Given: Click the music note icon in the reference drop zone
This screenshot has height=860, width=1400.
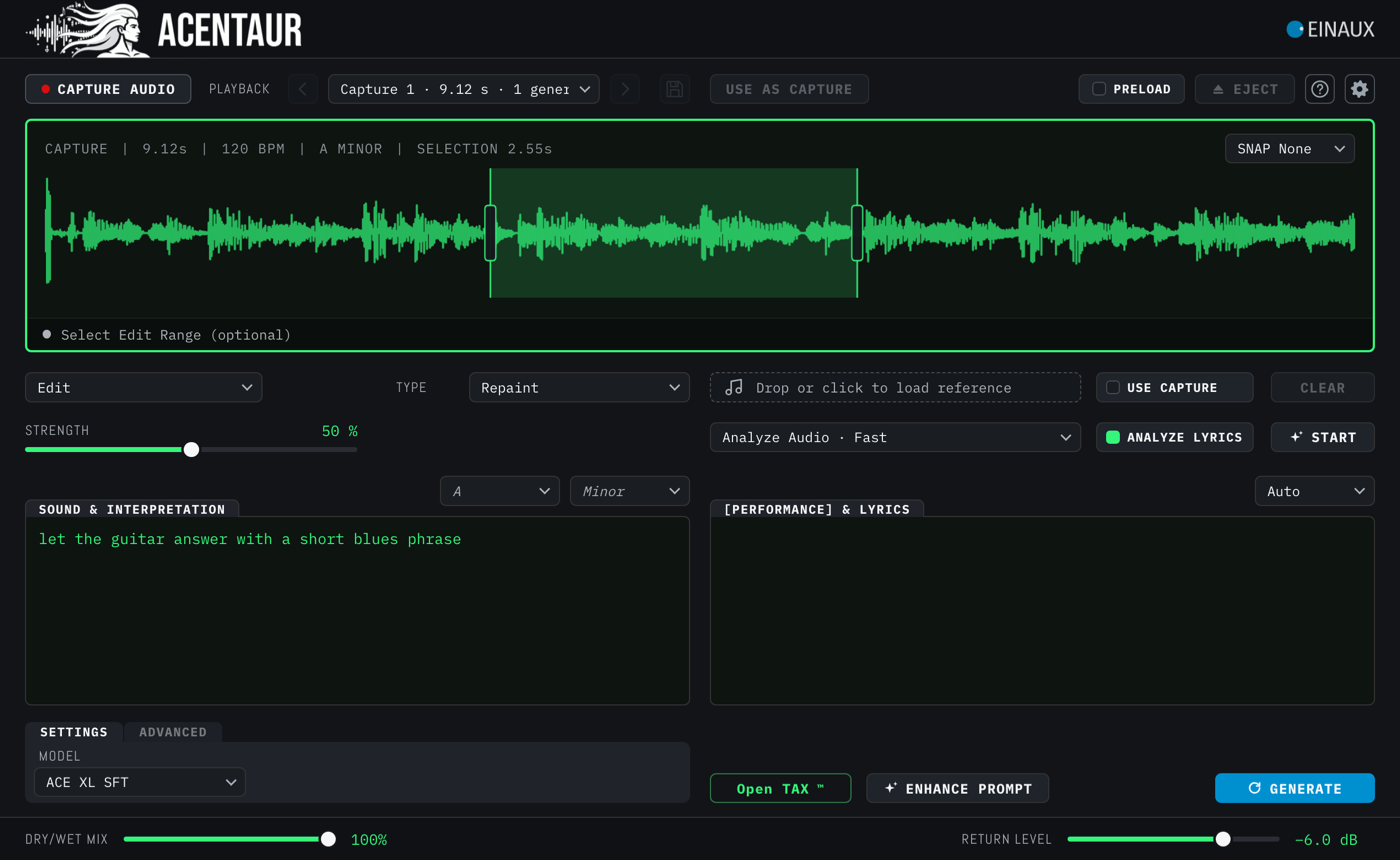Looking at the screenshot, I should click(734, 387).
